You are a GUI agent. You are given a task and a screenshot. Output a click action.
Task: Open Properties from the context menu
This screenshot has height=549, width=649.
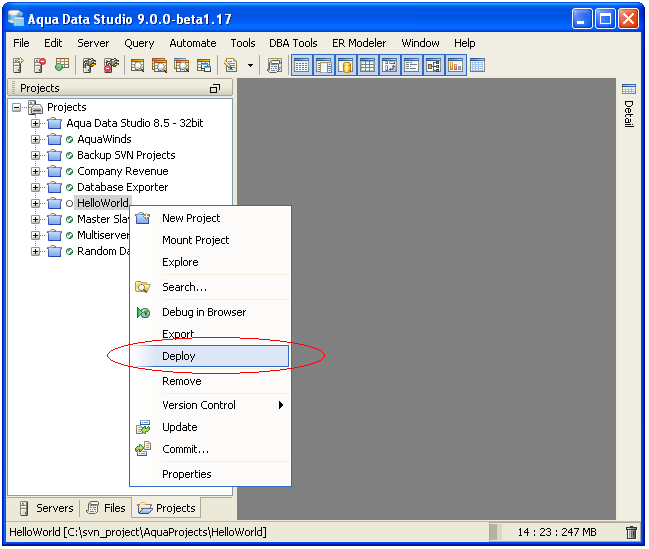[210, 474]
